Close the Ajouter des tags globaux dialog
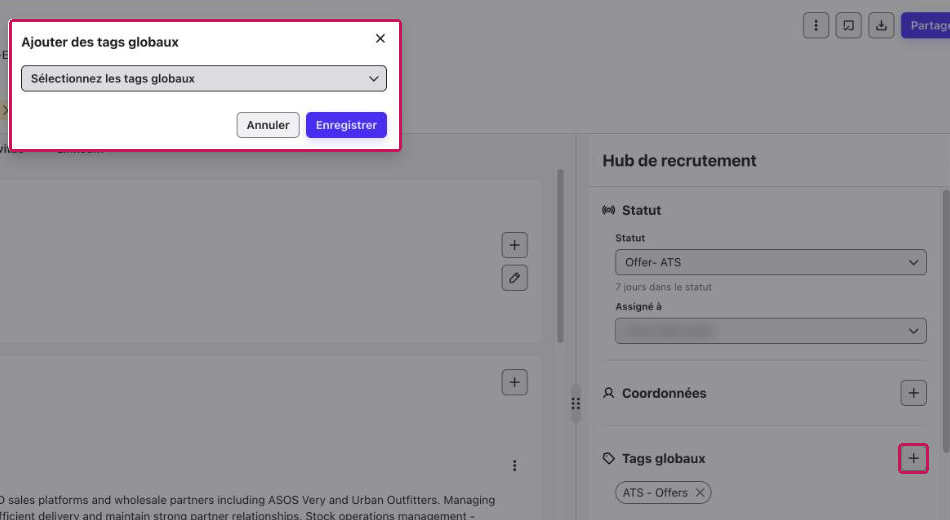The image size is (950, 520). pyautogui.click(x=380, y=38)
